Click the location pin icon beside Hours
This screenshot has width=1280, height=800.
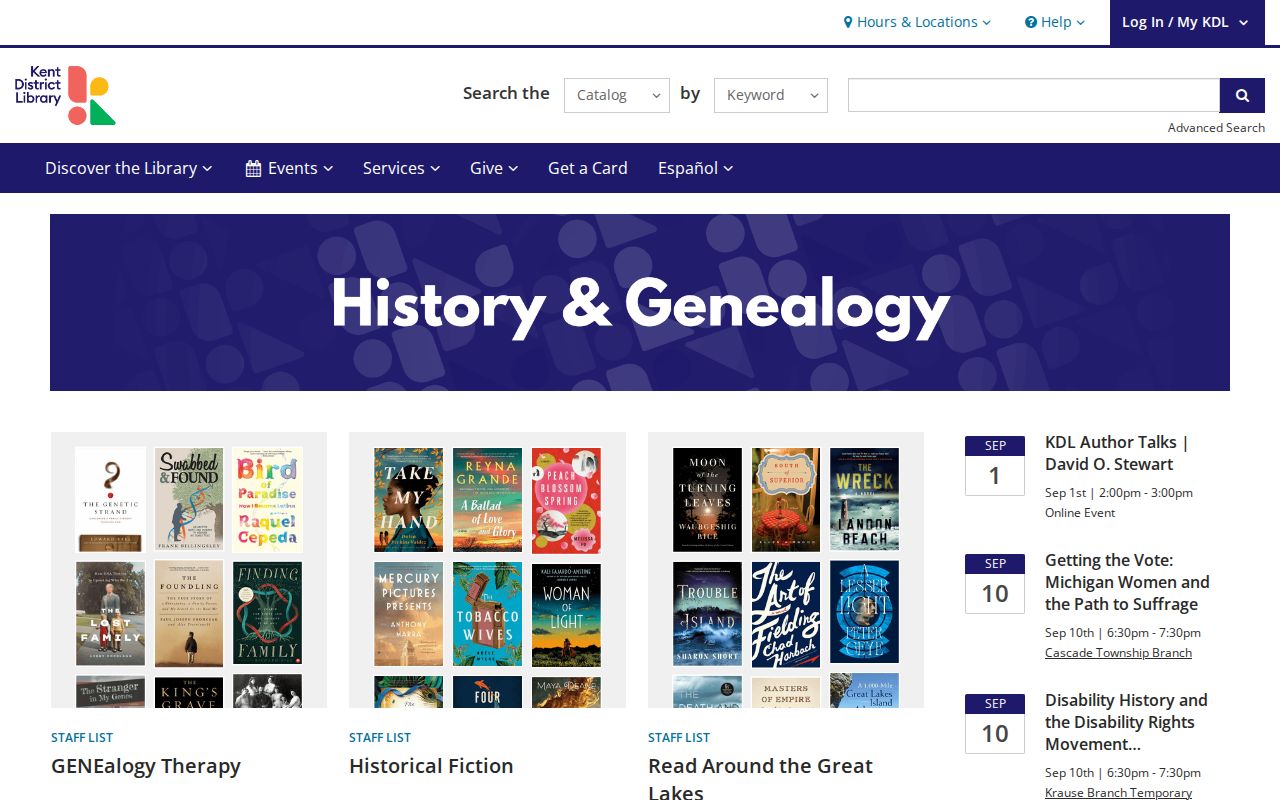coord(848,22)
